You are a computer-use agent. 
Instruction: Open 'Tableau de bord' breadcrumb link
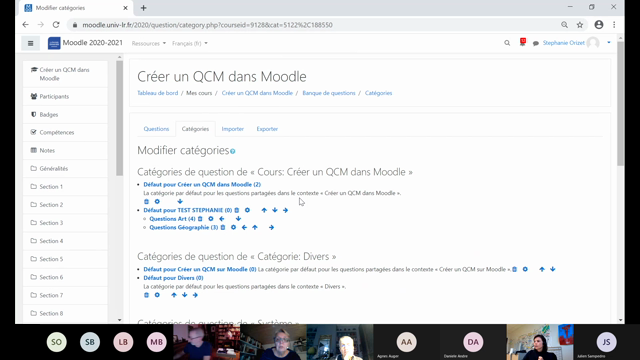coord(158,93)
